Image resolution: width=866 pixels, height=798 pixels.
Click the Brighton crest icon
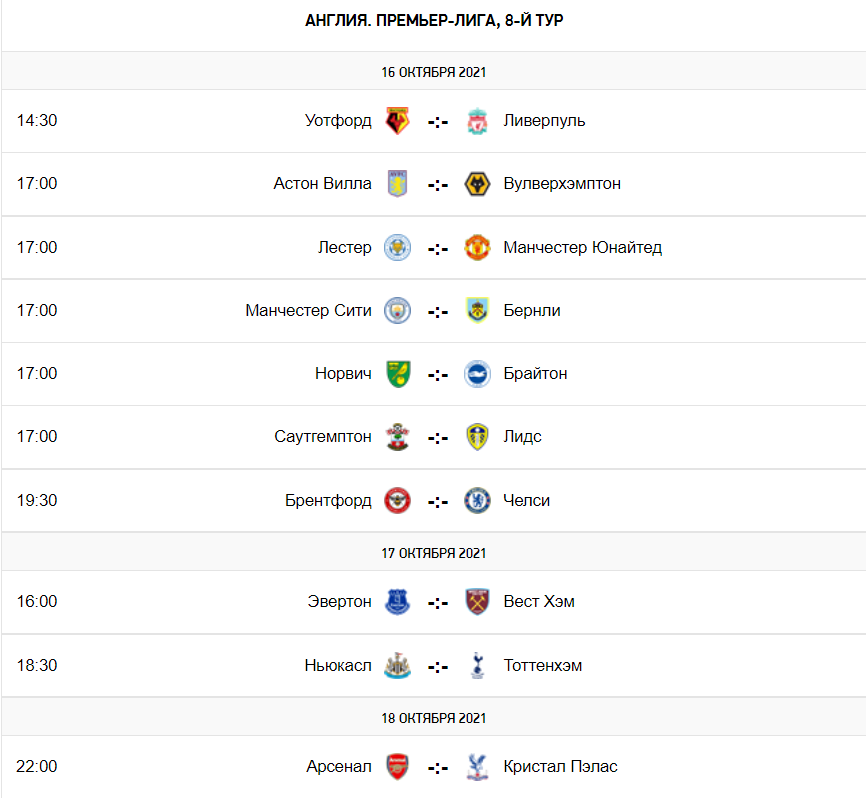[477, 373]
